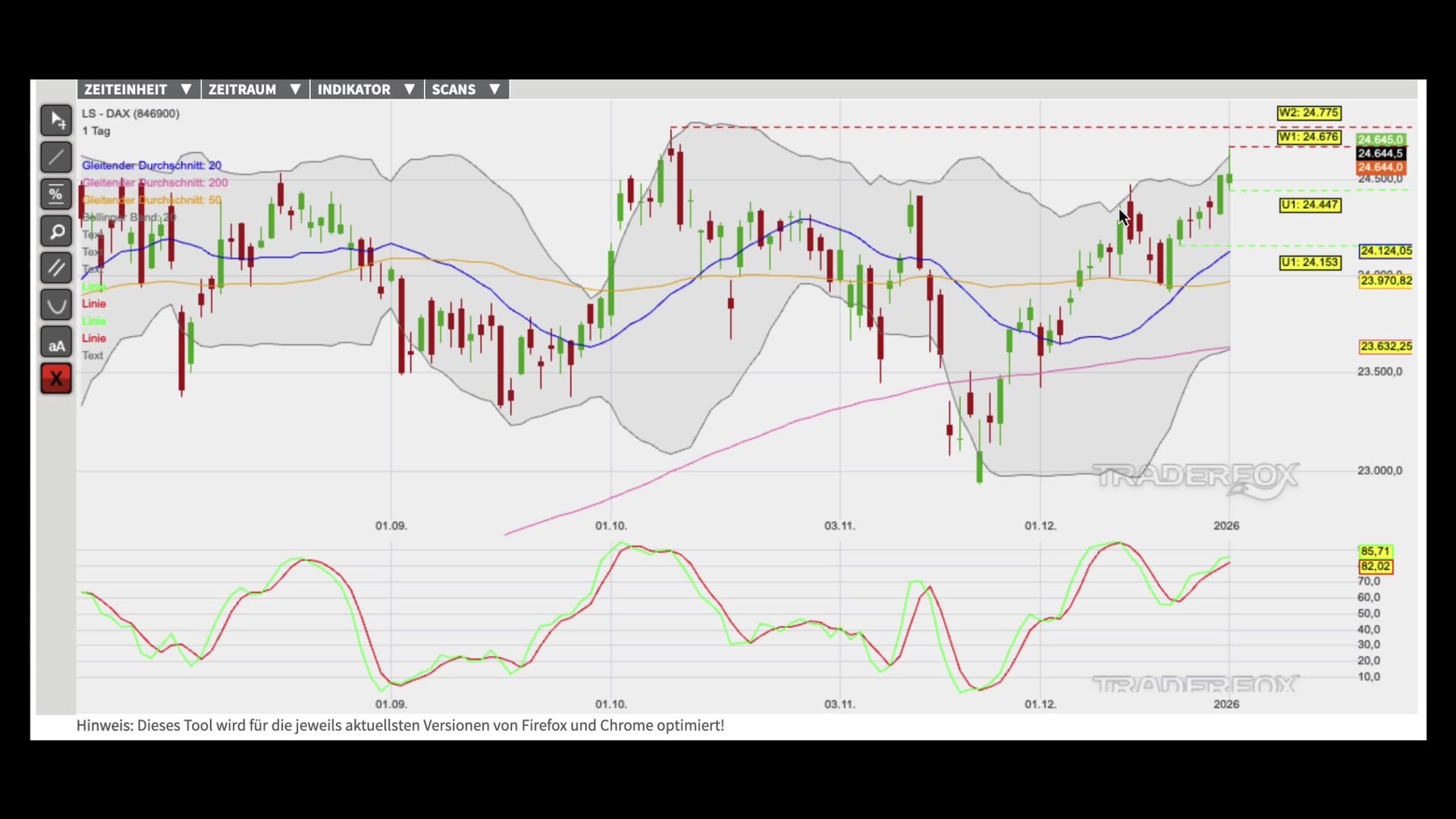1456x819 pixels.
Task: Select the pointer/move cursor tool
Action: pyautogui.click(x=56, y=121)
